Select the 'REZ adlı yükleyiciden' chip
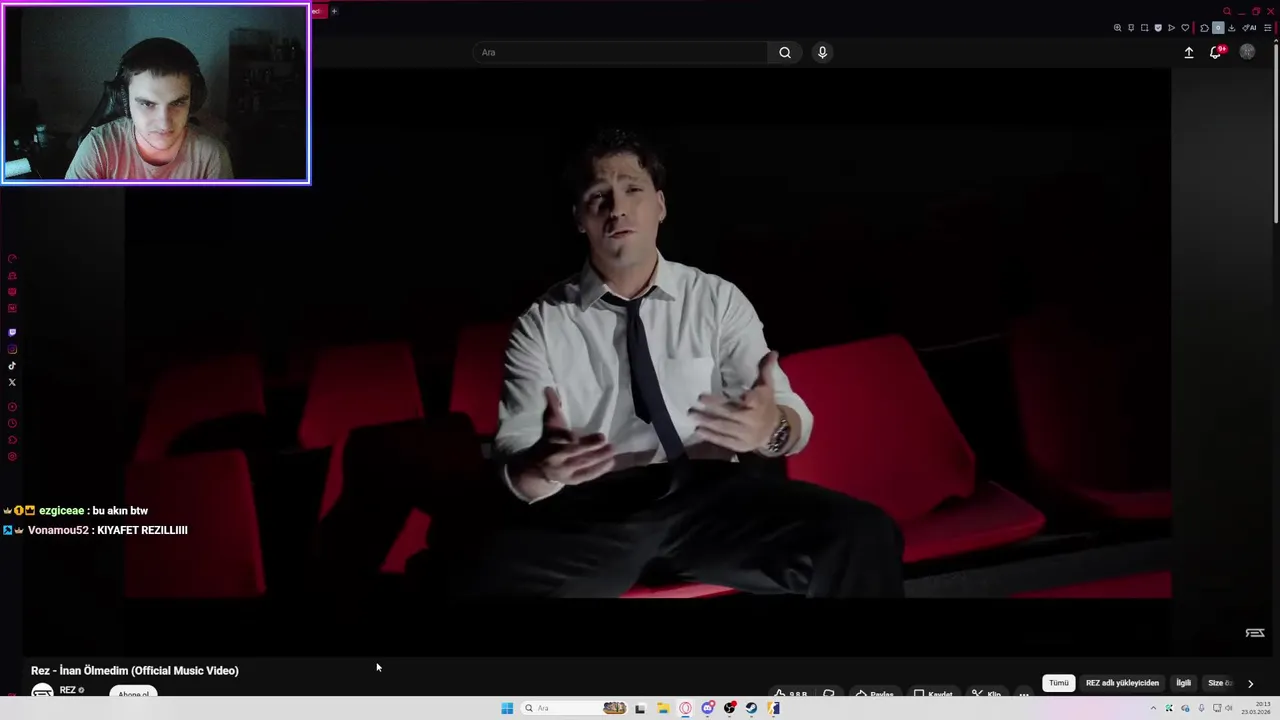 1122,683
